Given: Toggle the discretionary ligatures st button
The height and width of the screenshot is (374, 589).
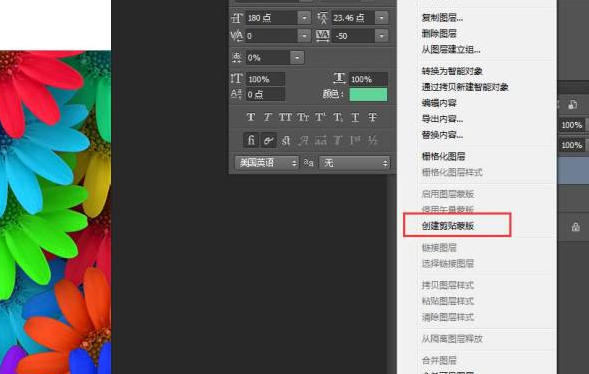Looking at the screenshot, I should pyautogui.click(x=285, y=140).
